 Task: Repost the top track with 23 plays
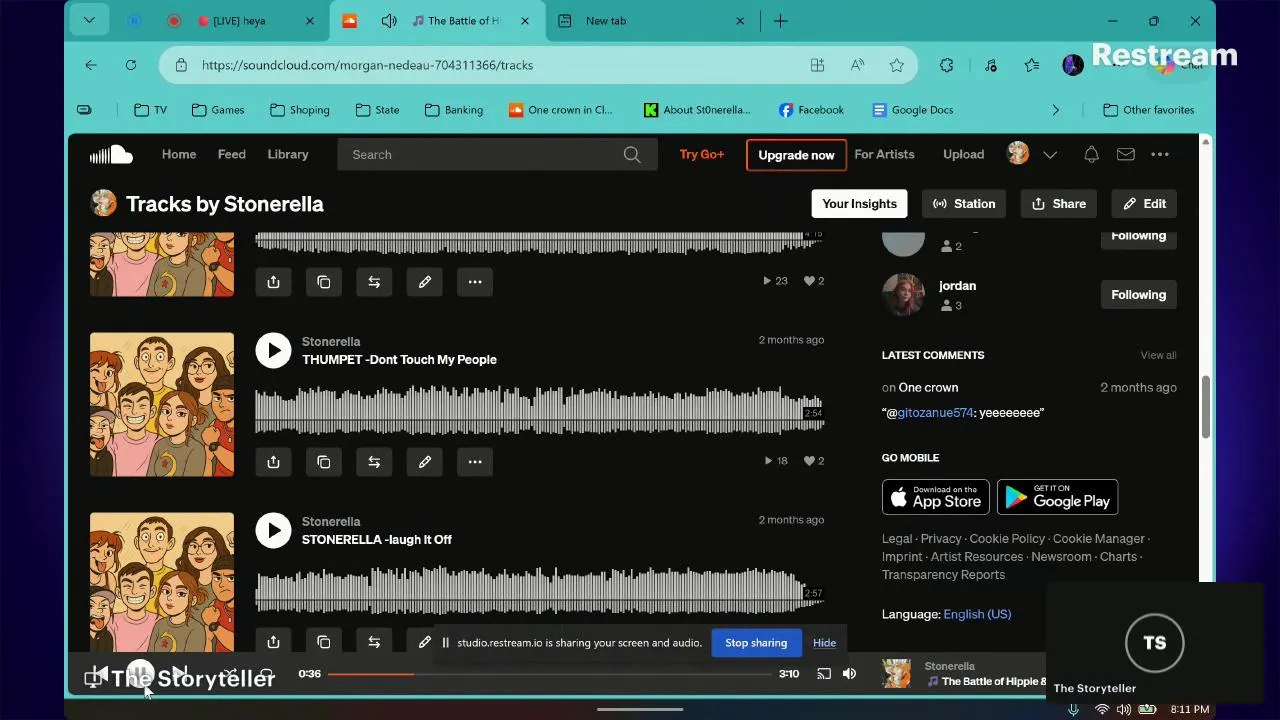pos(374,282)
